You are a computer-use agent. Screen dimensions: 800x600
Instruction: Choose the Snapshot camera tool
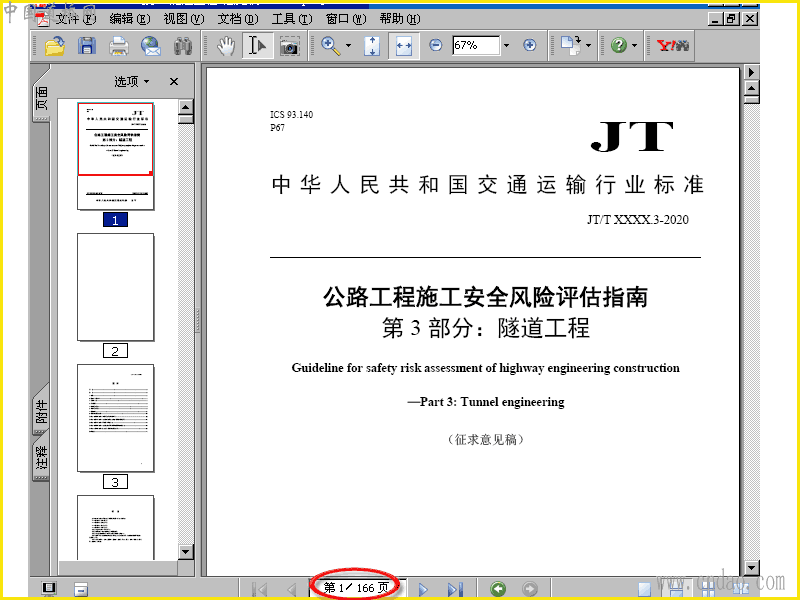click(x=290, y=46)
